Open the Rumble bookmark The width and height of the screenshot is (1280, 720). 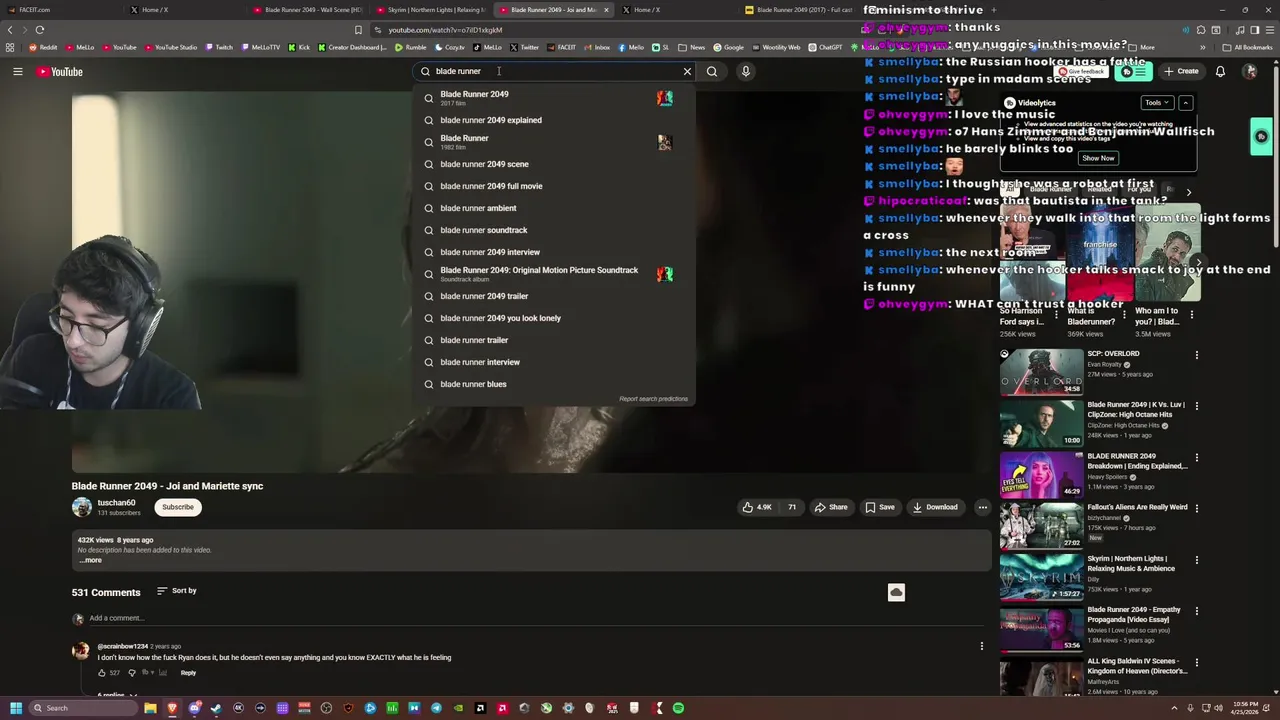coord(411,47)
